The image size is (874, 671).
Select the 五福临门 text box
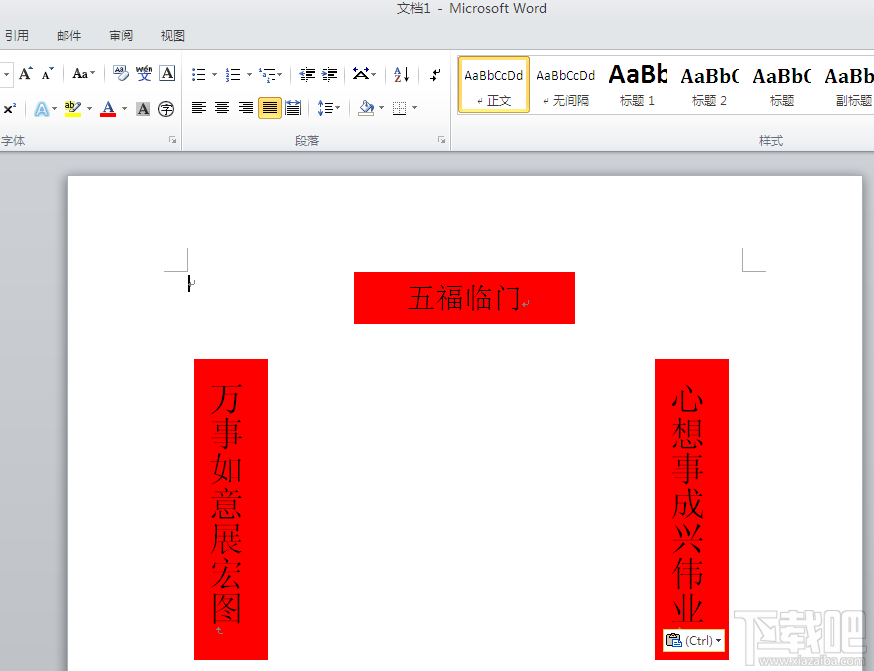point(464,297)
